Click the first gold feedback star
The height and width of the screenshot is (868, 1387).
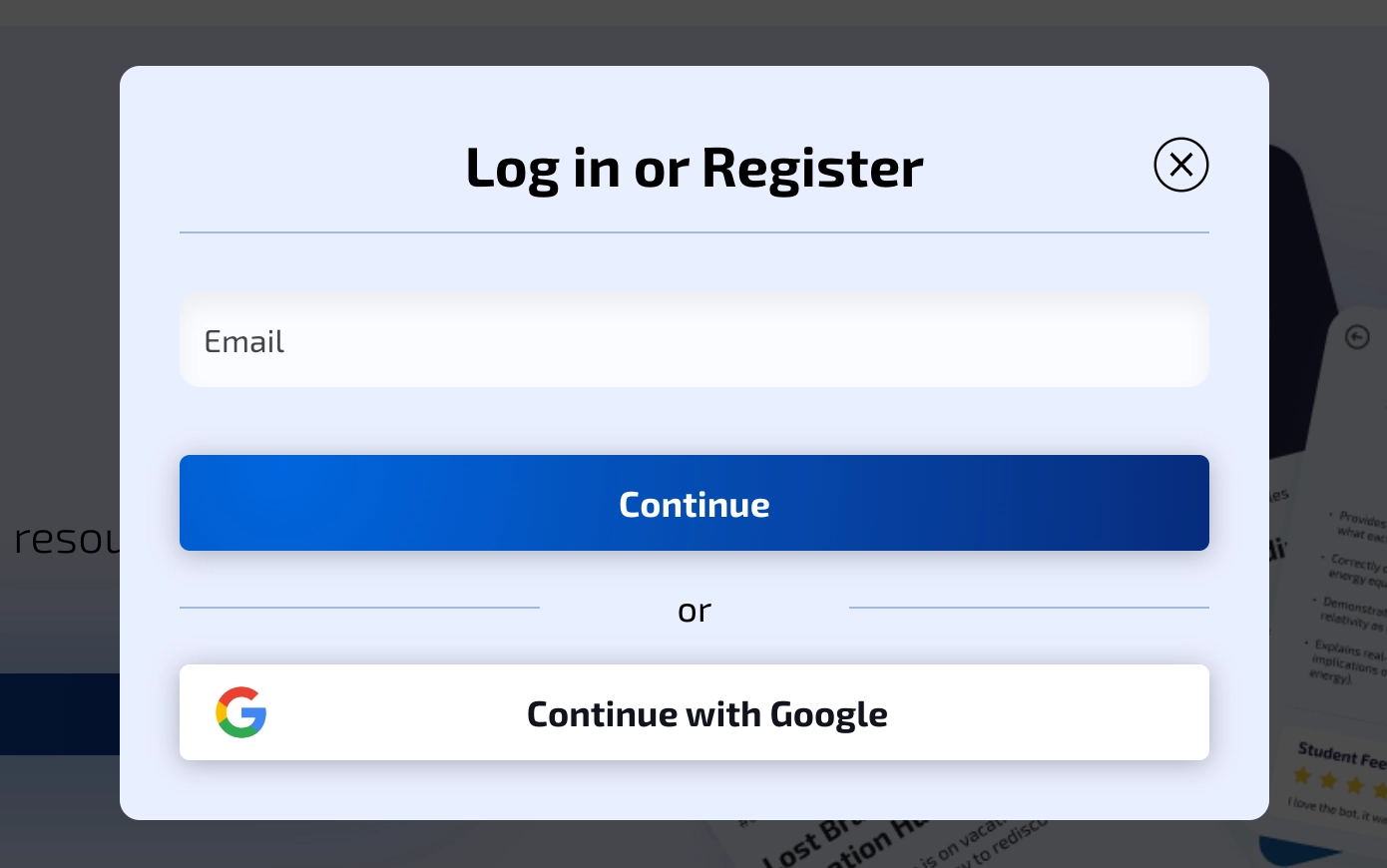pos(1302,776)
